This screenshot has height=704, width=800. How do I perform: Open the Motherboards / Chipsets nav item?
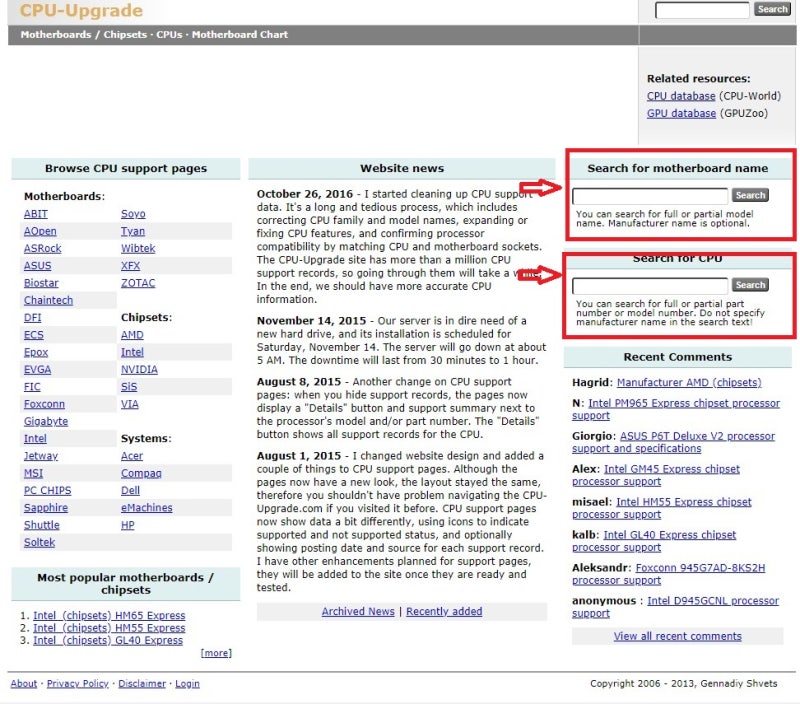coord(84,35)
